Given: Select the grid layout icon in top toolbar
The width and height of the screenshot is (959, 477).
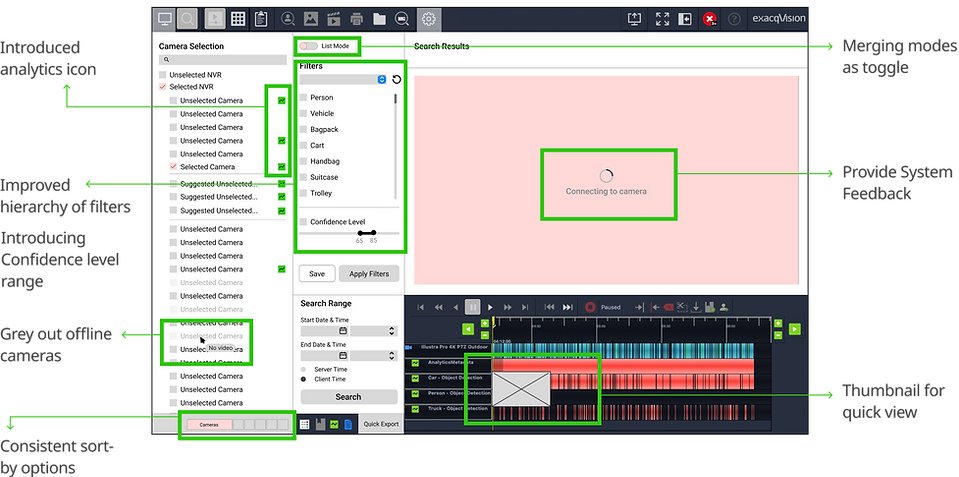Looking at the screenshot, I should coord(238,19).
